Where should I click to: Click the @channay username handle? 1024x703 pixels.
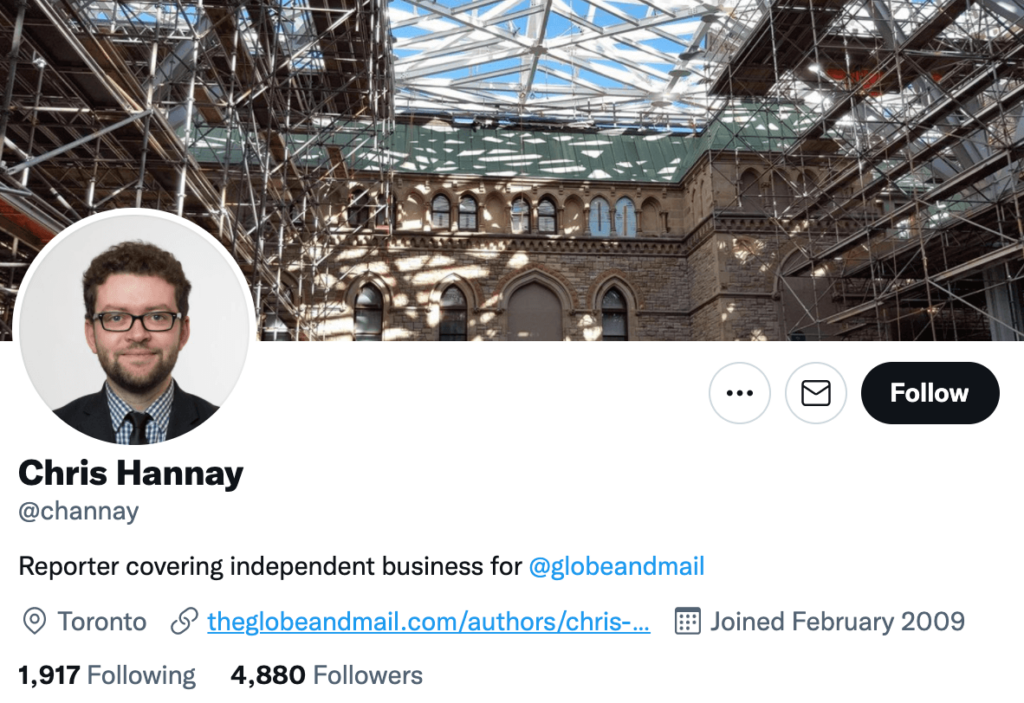tap(79, 512)
